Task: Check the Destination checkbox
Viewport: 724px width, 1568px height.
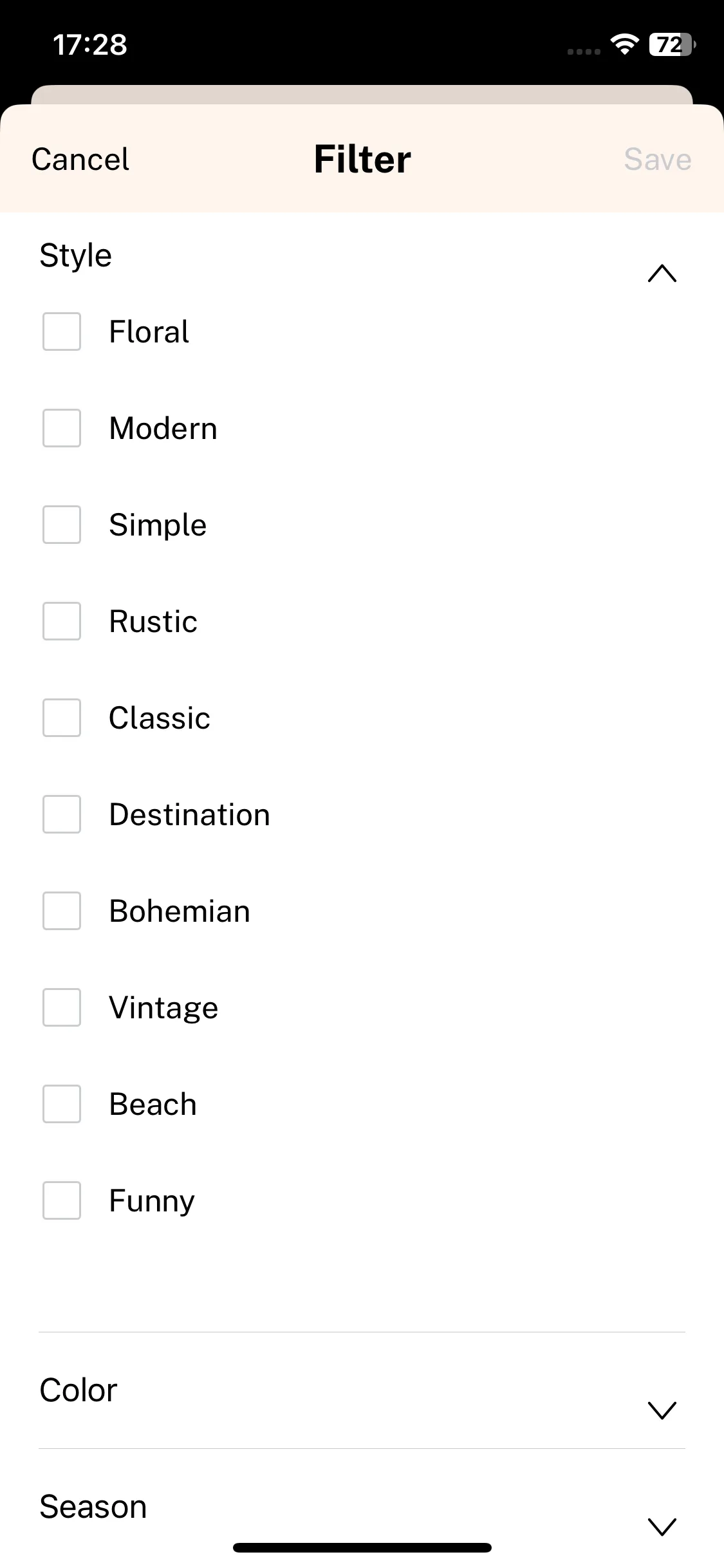Action: [x=62, y=814]
